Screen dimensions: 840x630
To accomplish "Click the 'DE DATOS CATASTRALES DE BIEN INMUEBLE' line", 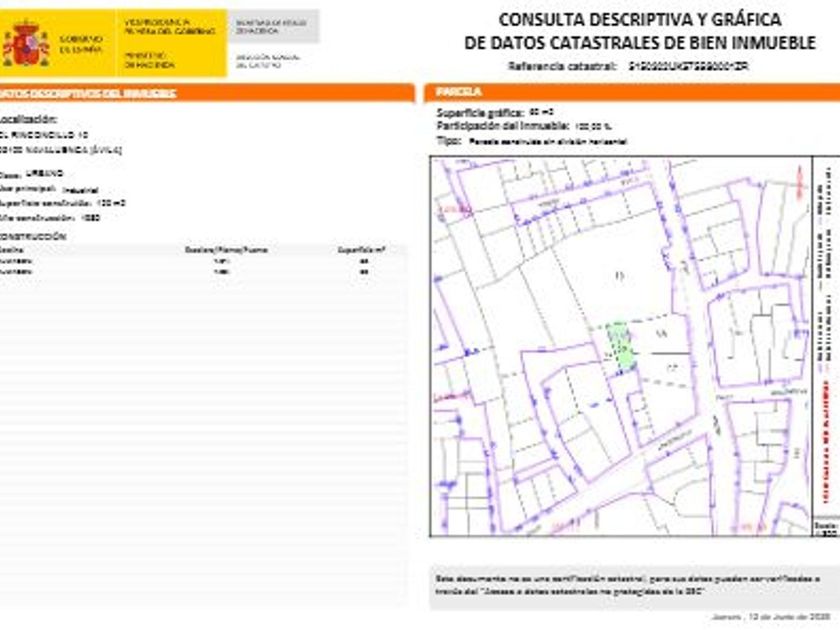I will (640, 42).
